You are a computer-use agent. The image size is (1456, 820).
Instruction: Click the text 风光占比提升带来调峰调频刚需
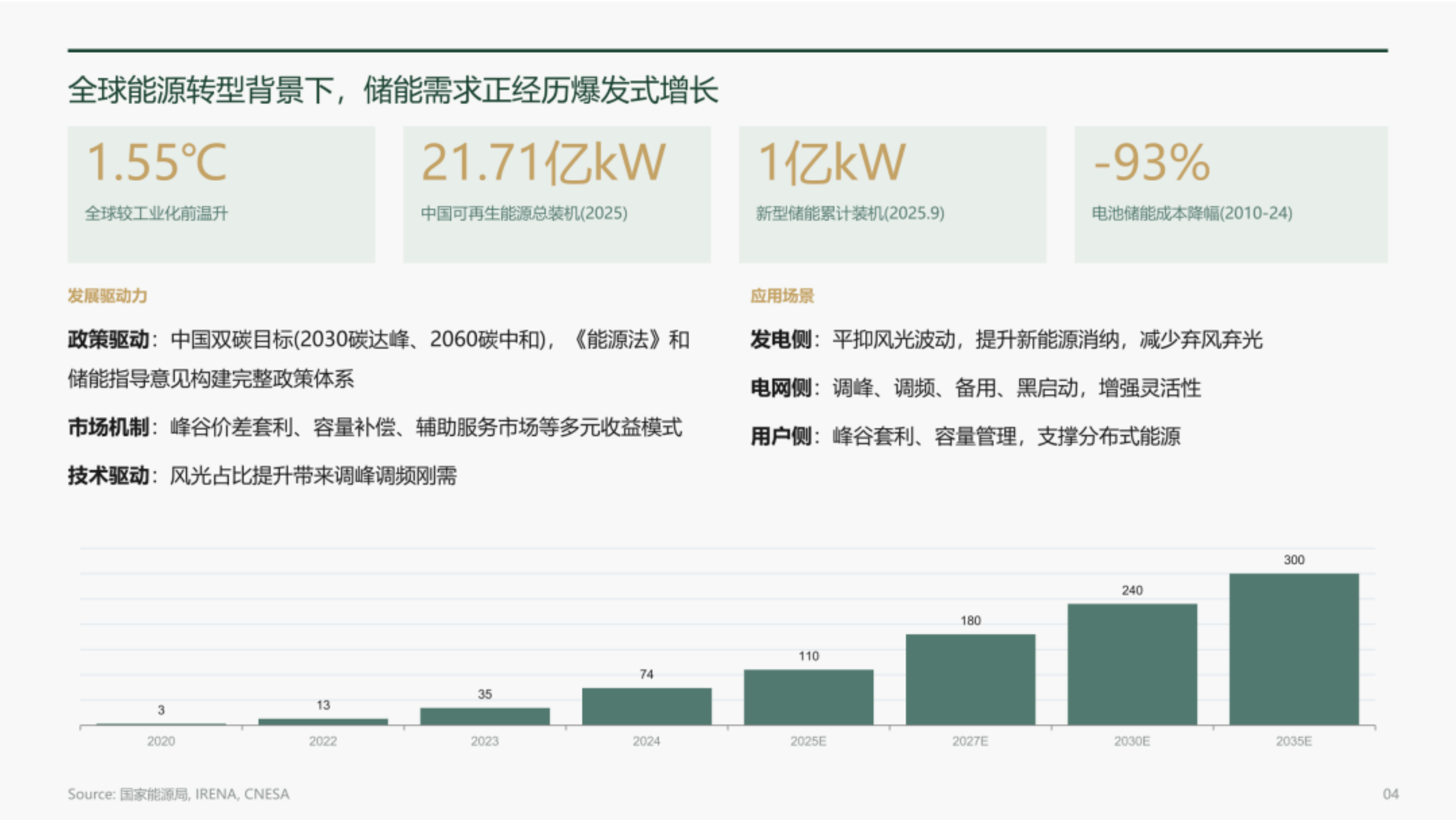pyautogui.click(x=313, y=476)
